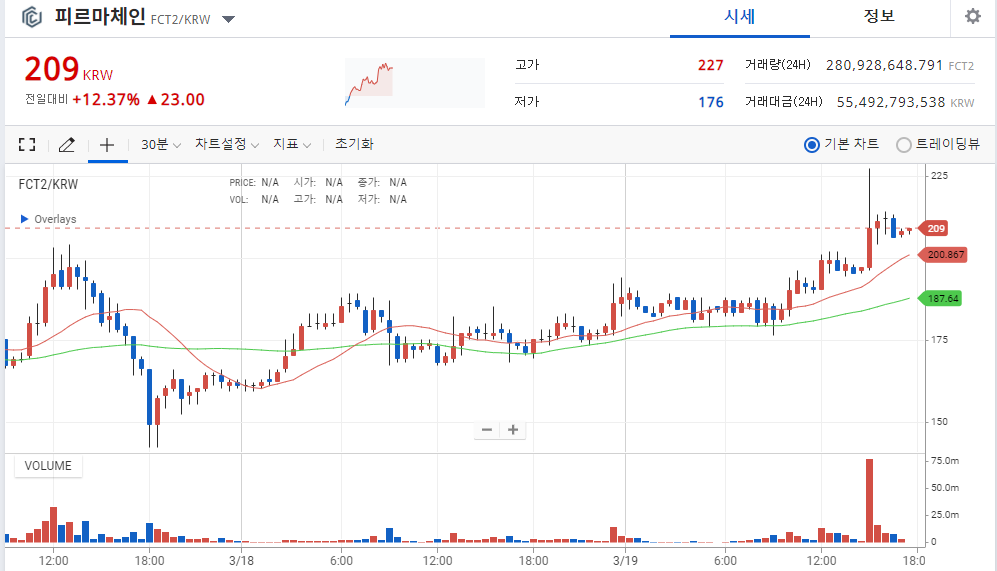Image resolution: width=997 pixels, height=571 pixels.
Task: Click the 초기화 reset button
Action: click(354, 144)
